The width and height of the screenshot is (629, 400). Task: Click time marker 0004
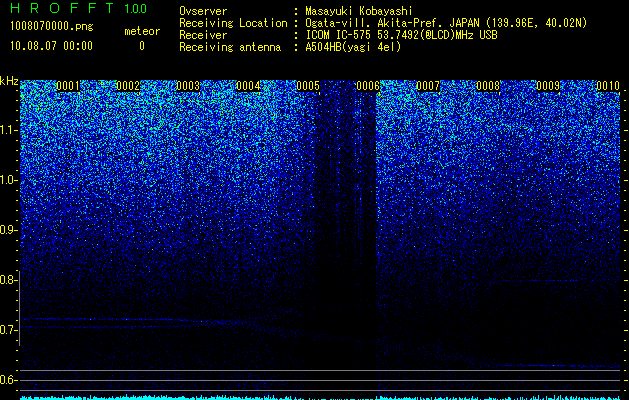coord(248,86)
